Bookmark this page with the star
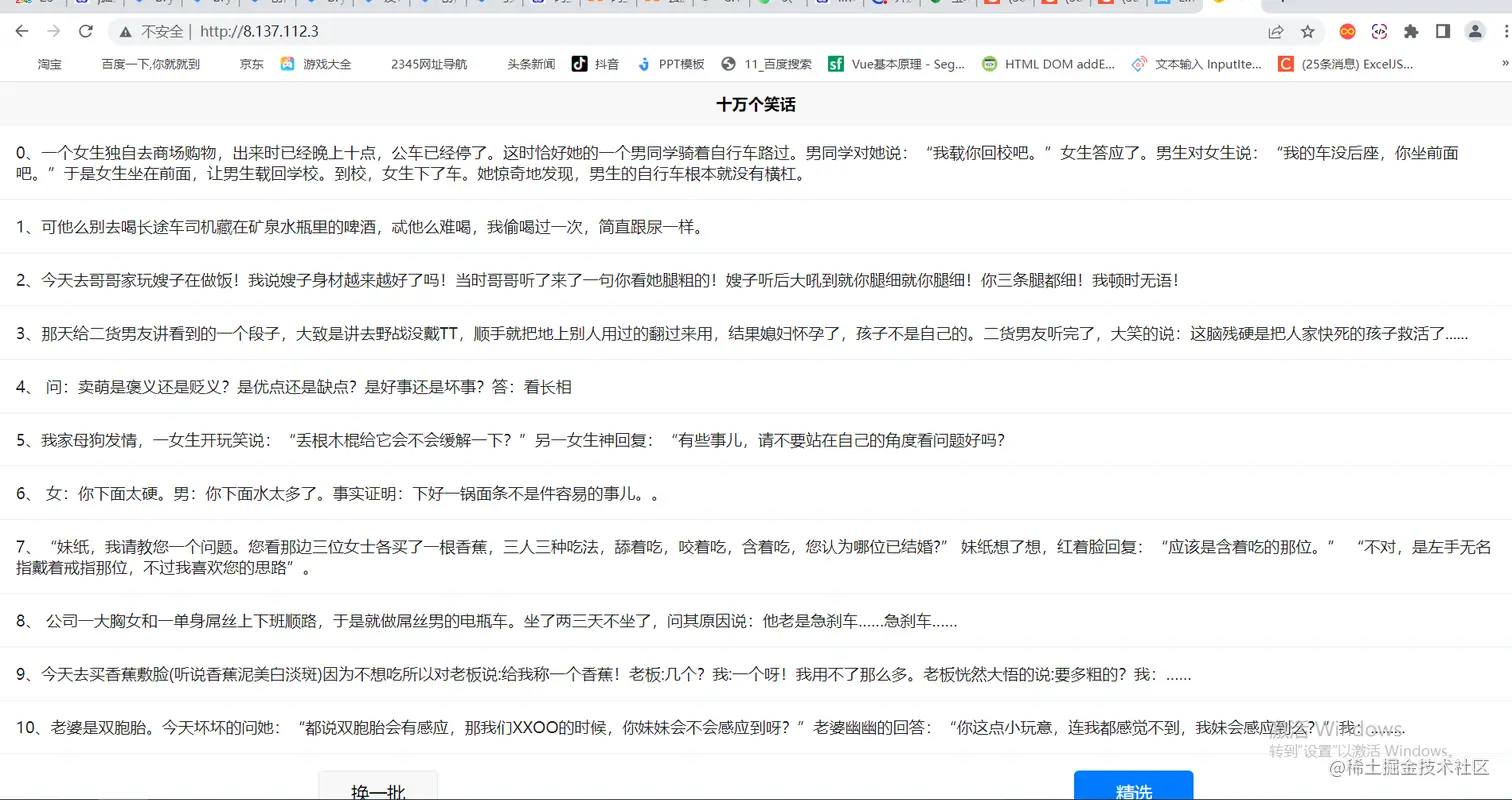Screen dimensions: 1512x800 [x=1307, y=32]
